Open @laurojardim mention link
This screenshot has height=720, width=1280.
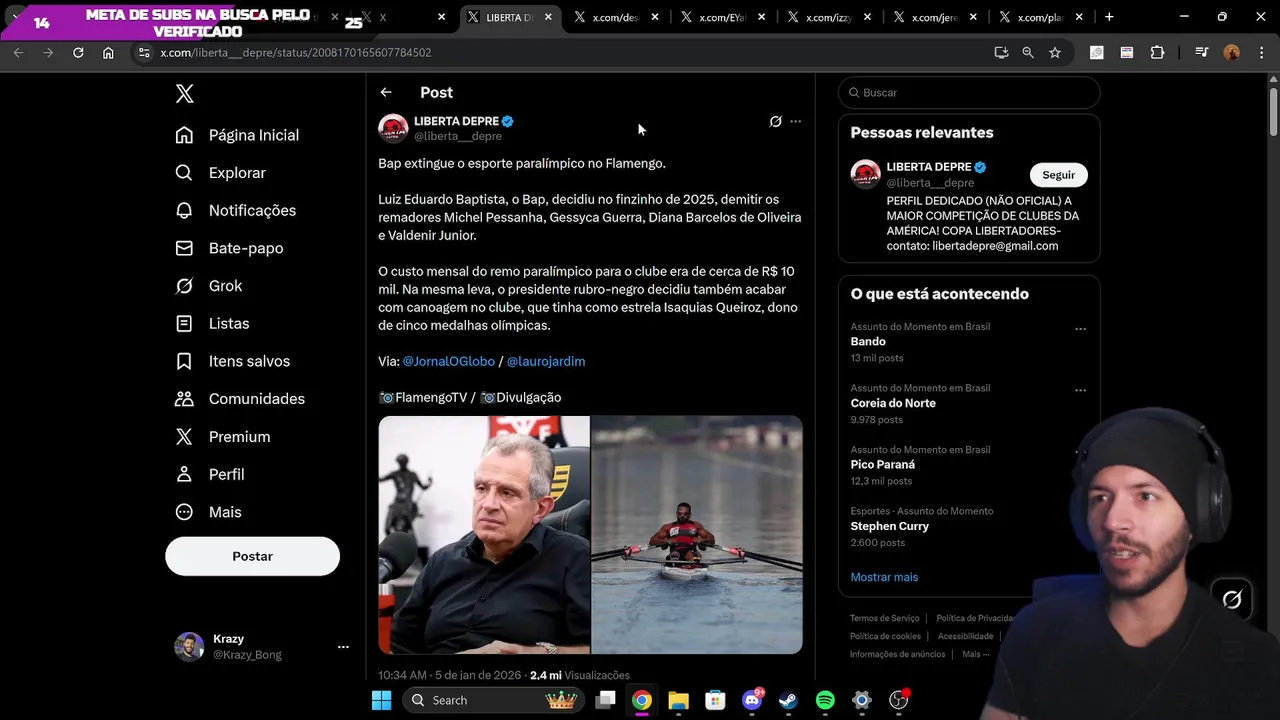click(x=546, y=361)
